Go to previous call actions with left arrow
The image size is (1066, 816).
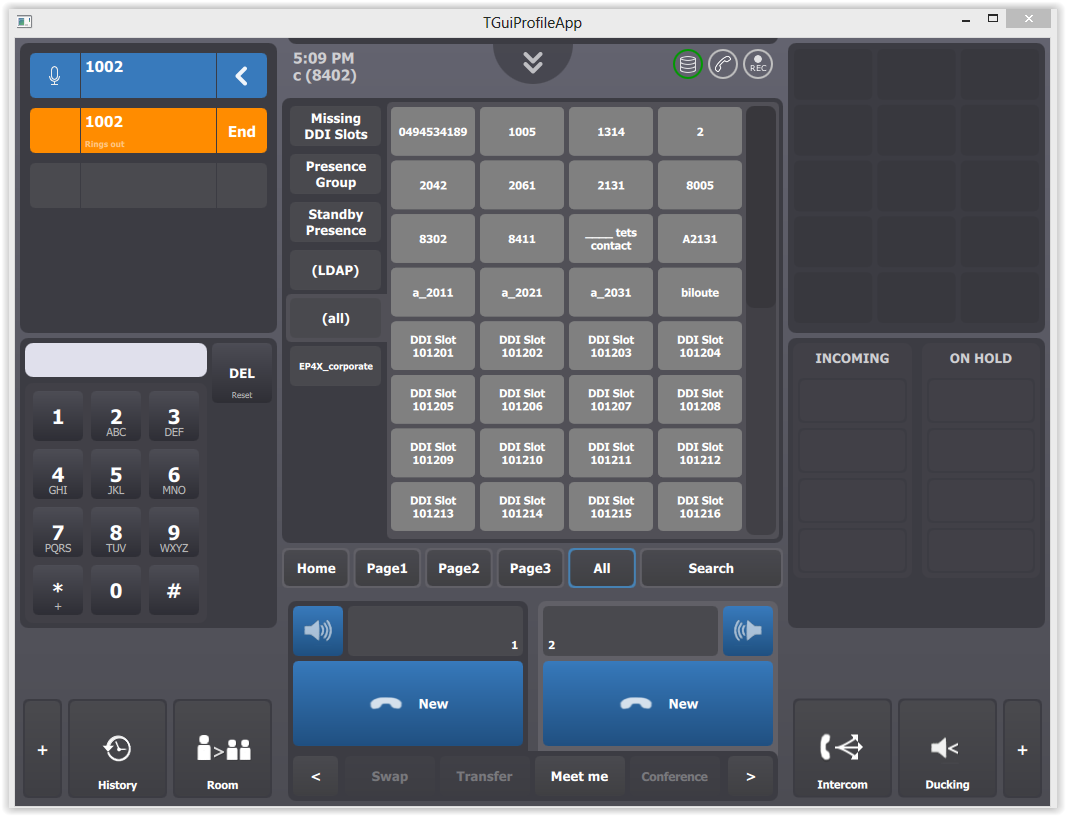[x=316, y=777]
